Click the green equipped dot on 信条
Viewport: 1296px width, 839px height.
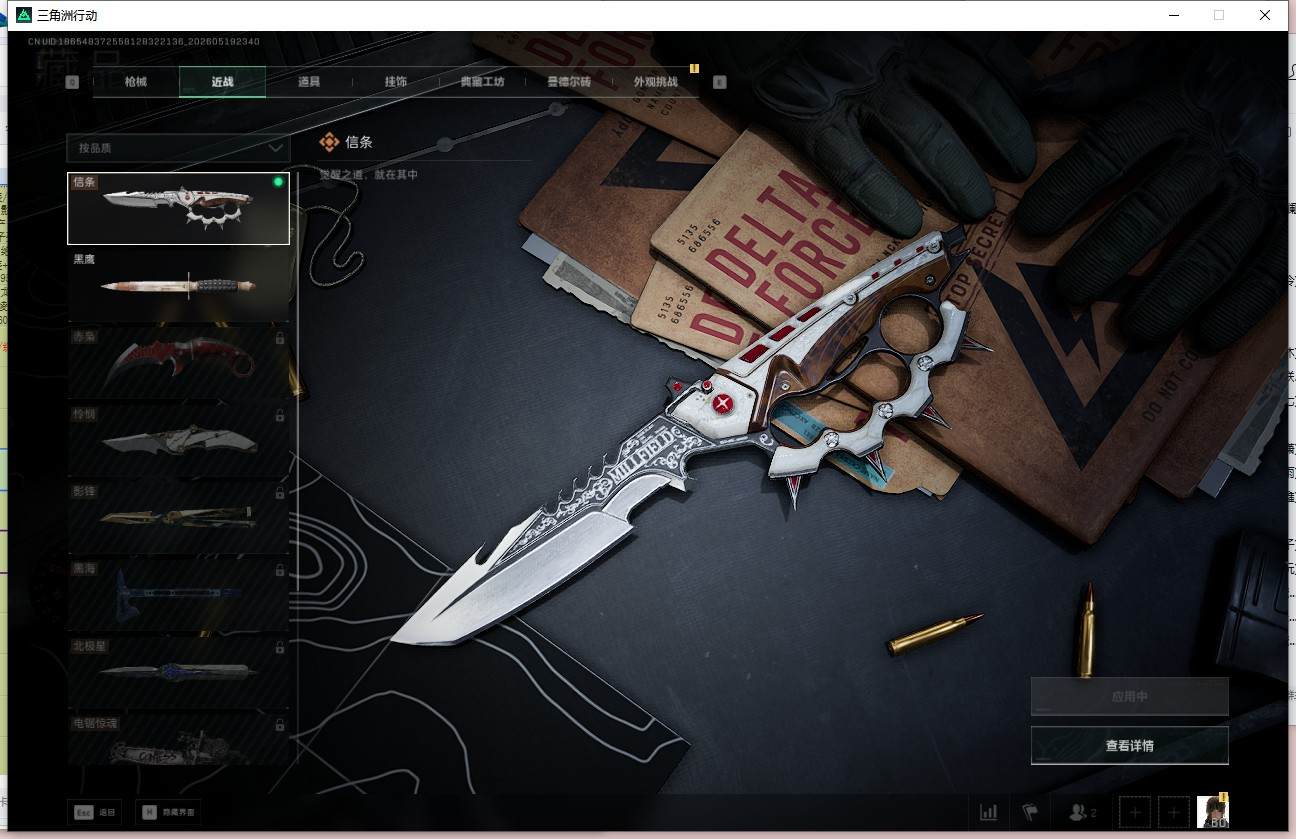click(278, 182)
